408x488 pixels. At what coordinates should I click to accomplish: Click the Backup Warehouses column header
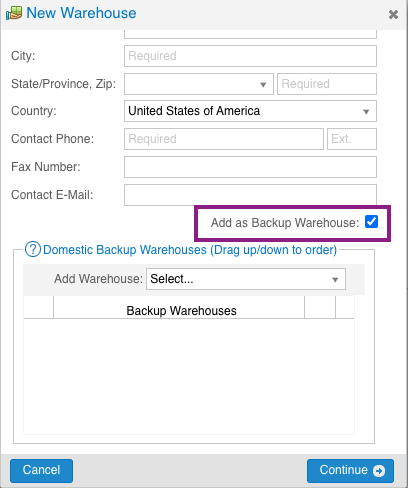tap(181, 311)
